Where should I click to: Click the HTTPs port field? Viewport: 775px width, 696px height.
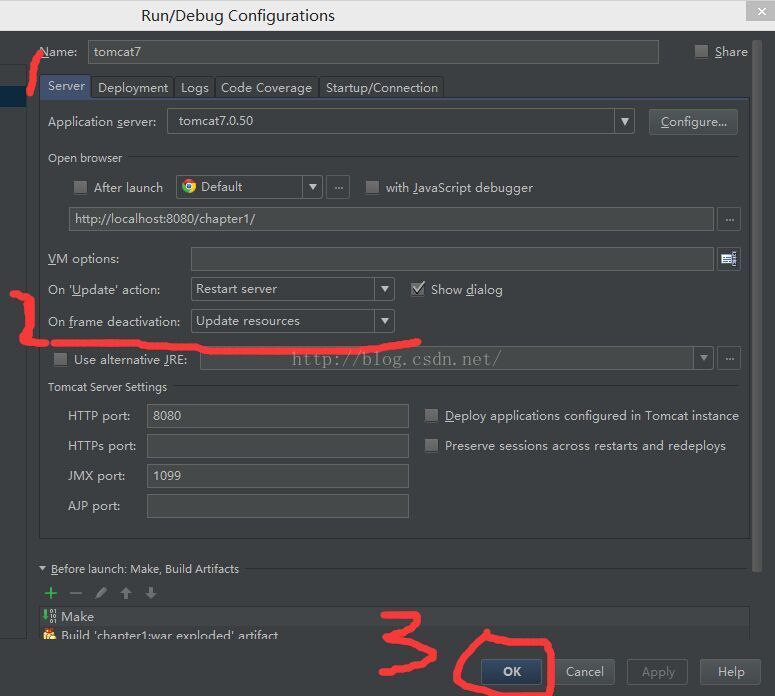(278, 446)
